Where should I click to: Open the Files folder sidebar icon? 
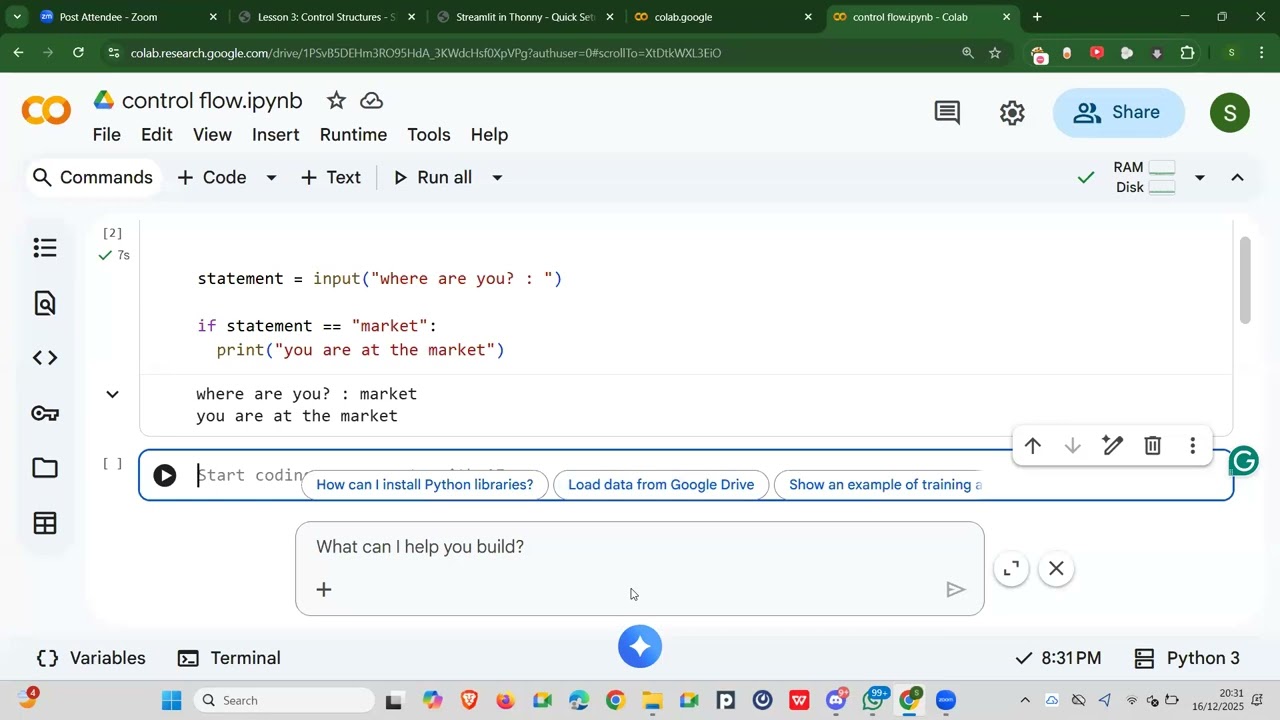pos(45,468)
